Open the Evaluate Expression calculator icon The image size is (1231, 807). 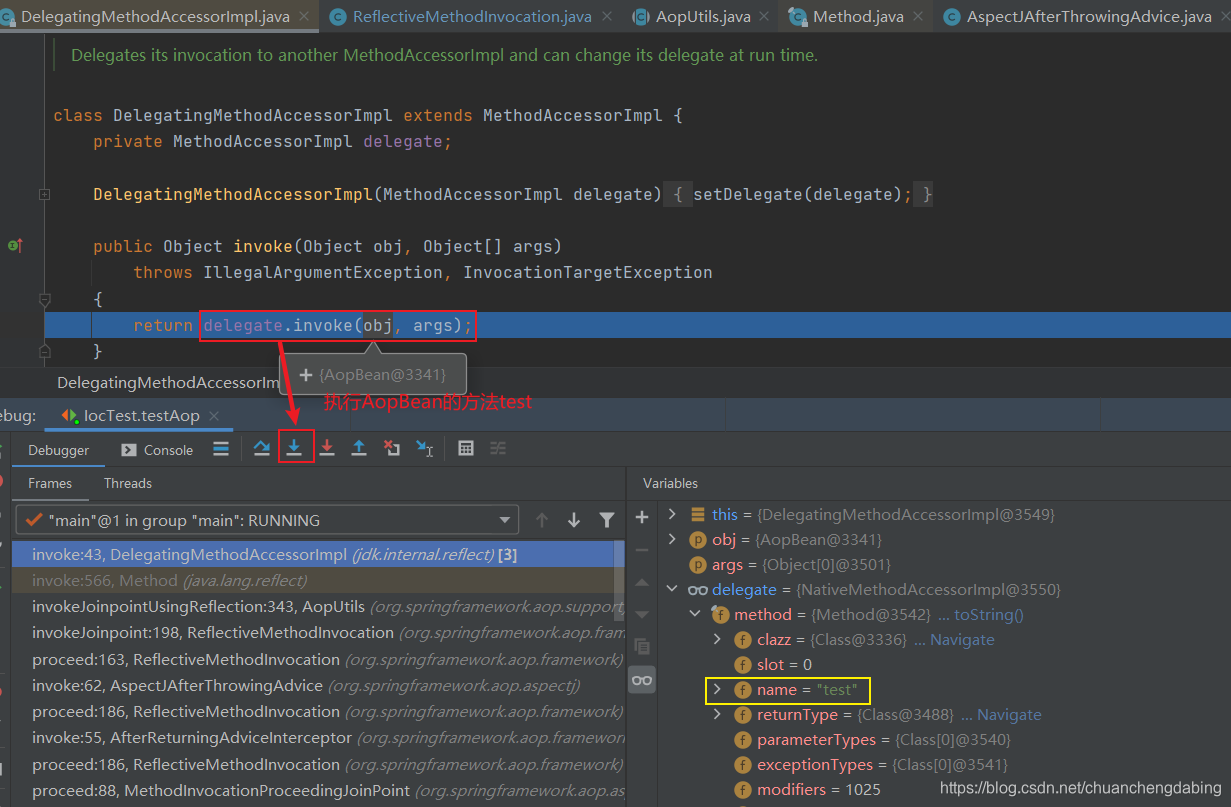coord(466,450)
